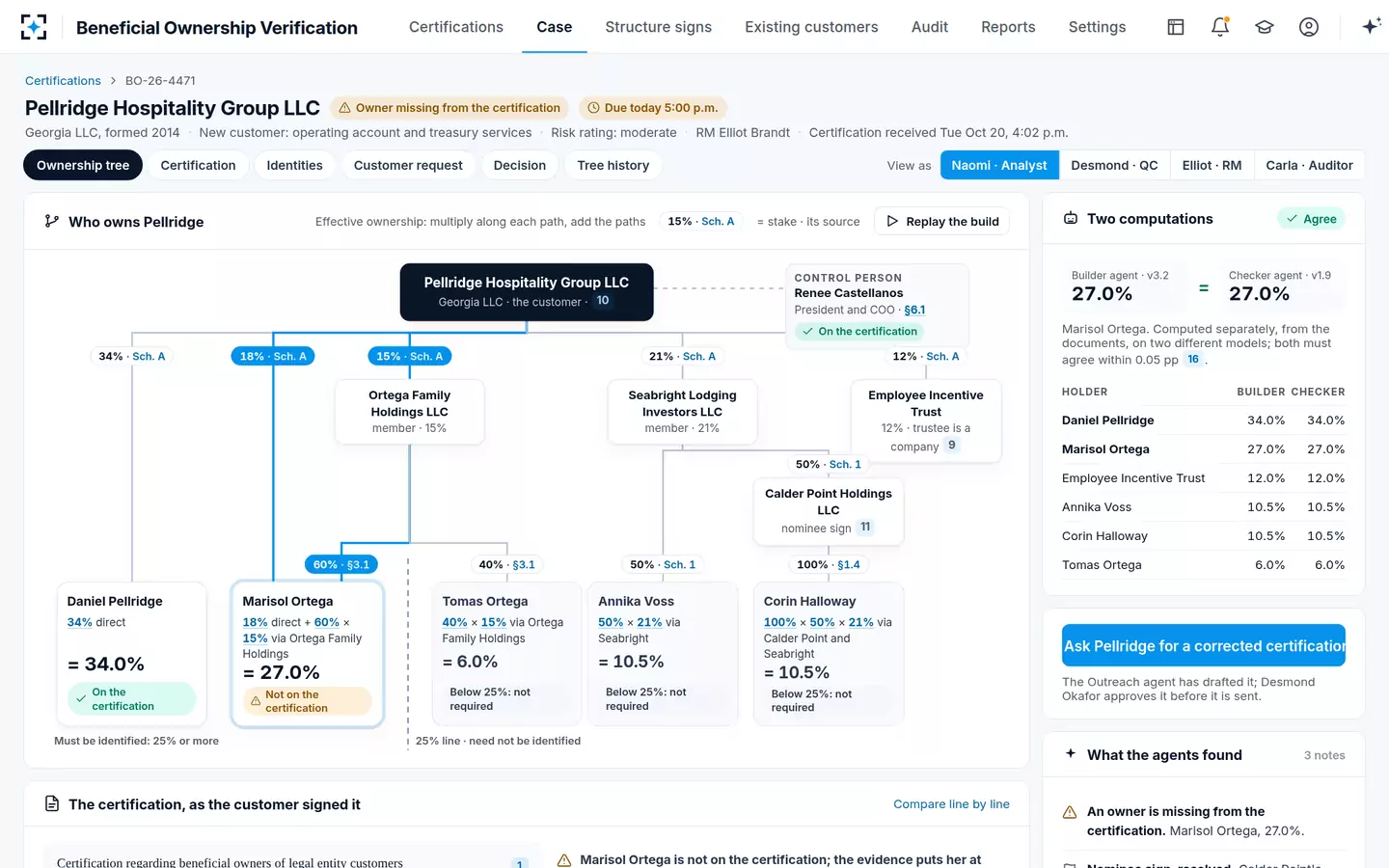Switch view to Carla · Auditor
Image resolution: width=1389 pixels, height=868 pixels.
click(1309, 166)
